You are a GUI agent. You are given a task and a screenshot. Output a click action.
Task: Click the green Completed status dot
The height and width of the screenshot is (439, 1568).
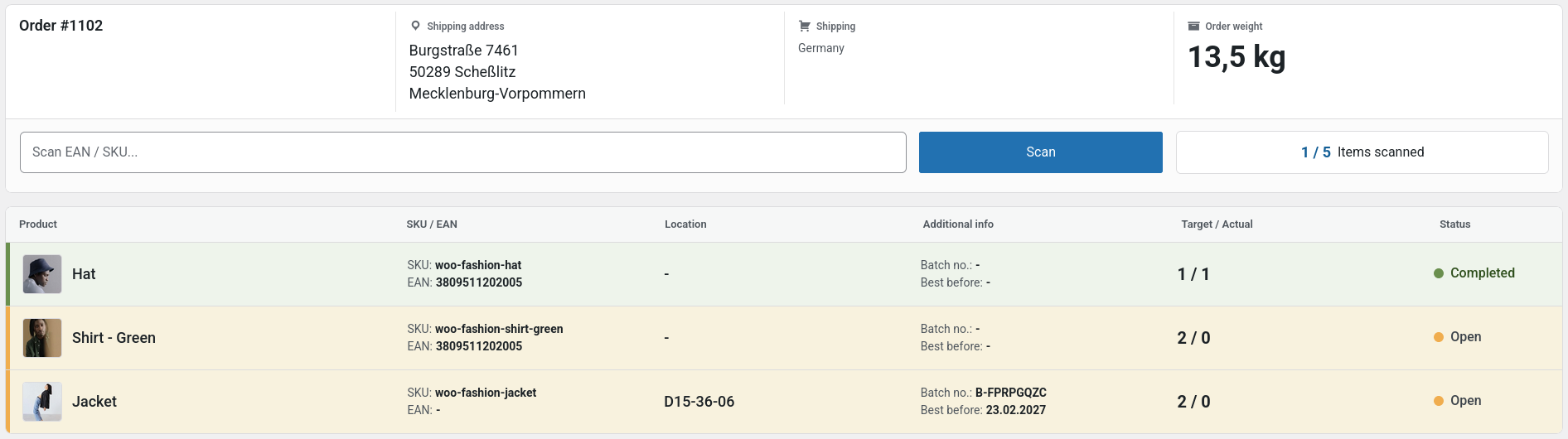pyautogui.click(x=1439, y=273)
